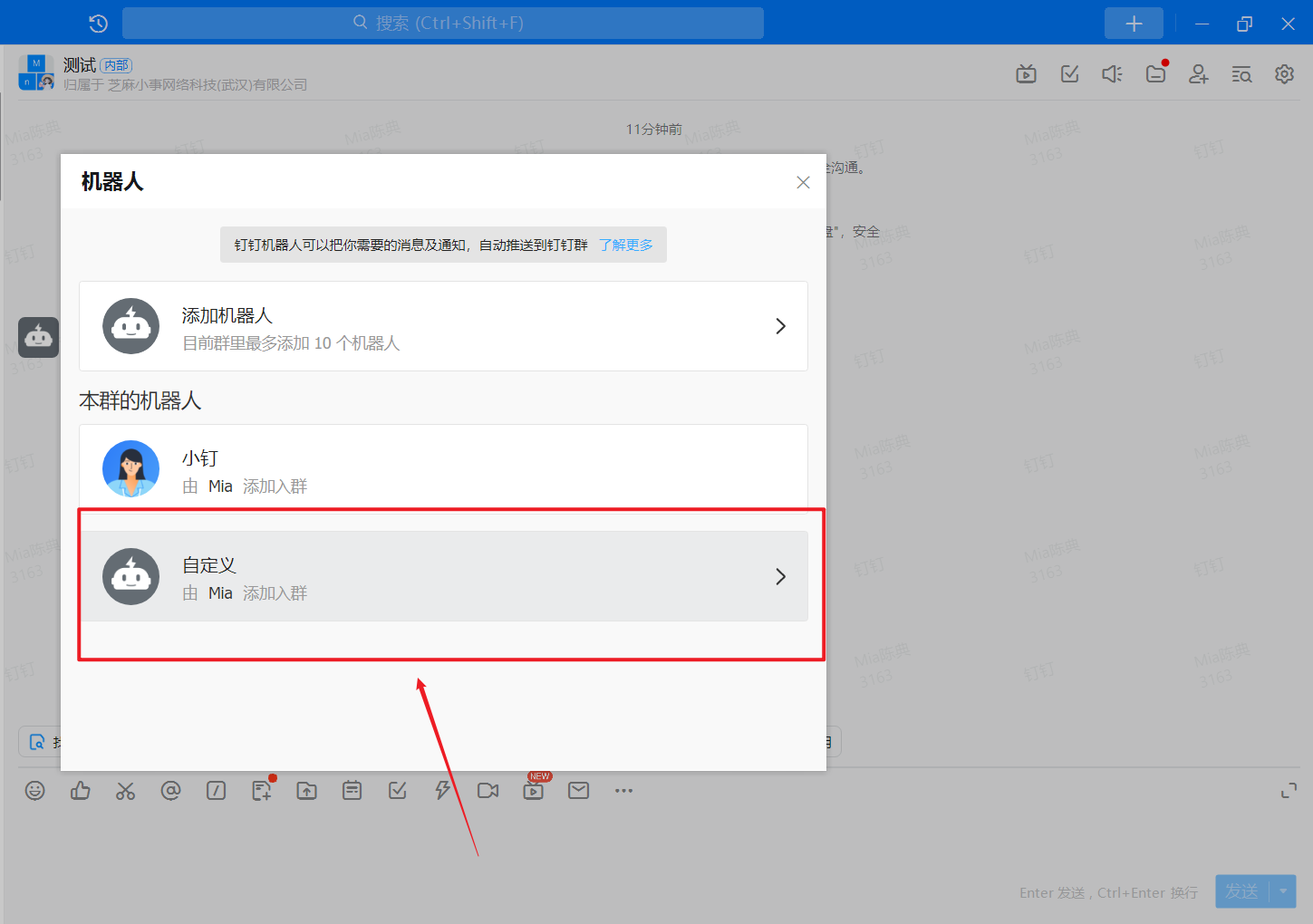1313x924 pixels.
Task: Click the 内部 tag next to group name
Action: click(116, 65)
